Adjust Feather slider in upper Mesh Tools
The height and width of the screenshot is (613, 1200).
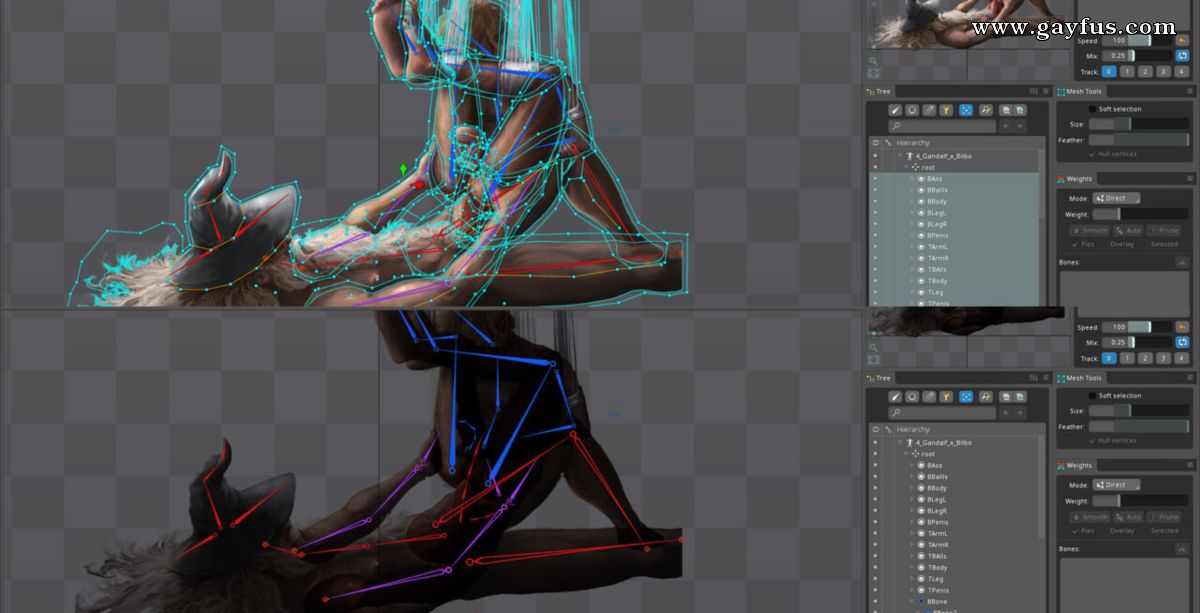[1139, 140]
